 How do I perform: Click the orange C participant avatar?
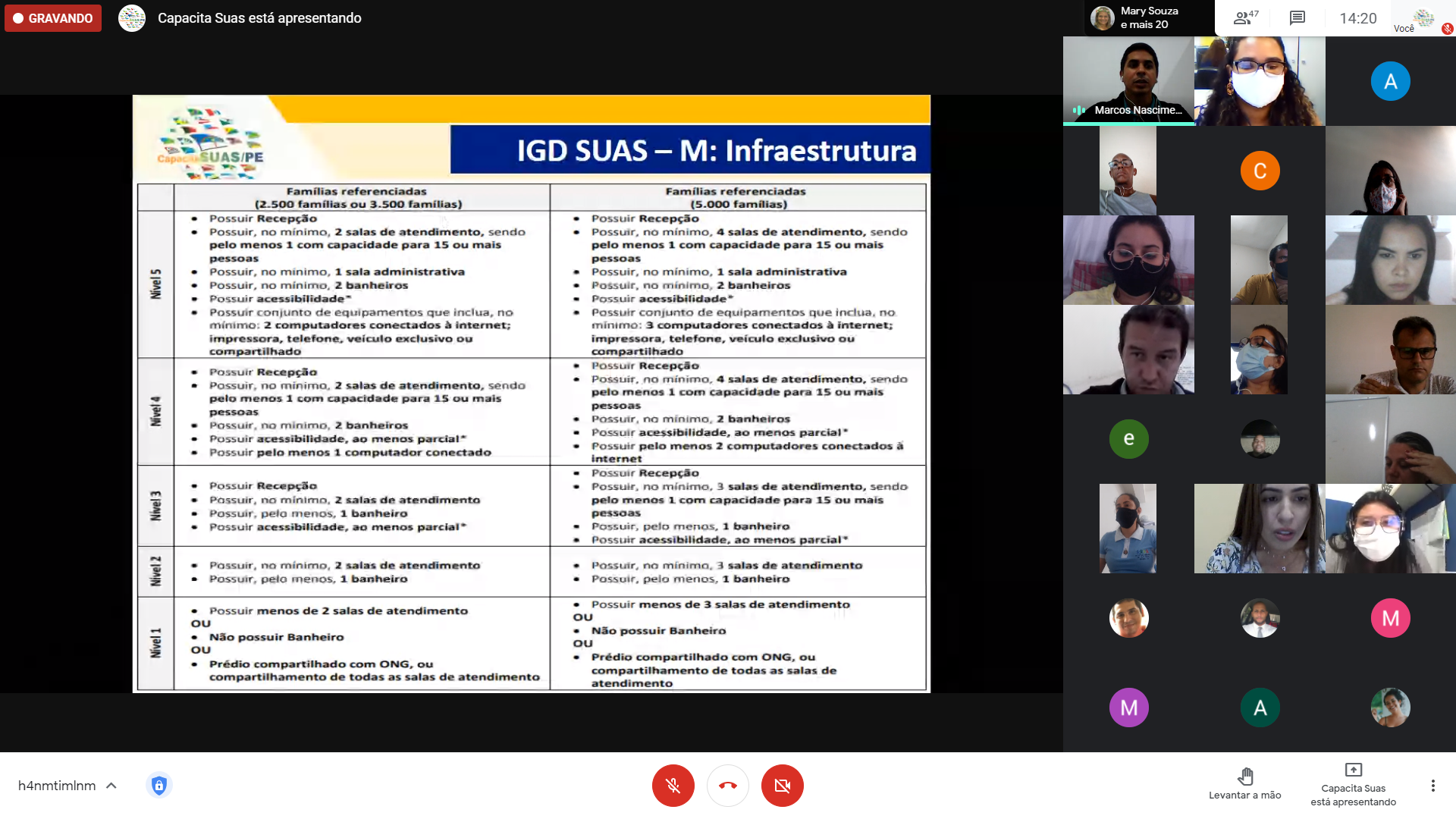tap(1260, 171)
